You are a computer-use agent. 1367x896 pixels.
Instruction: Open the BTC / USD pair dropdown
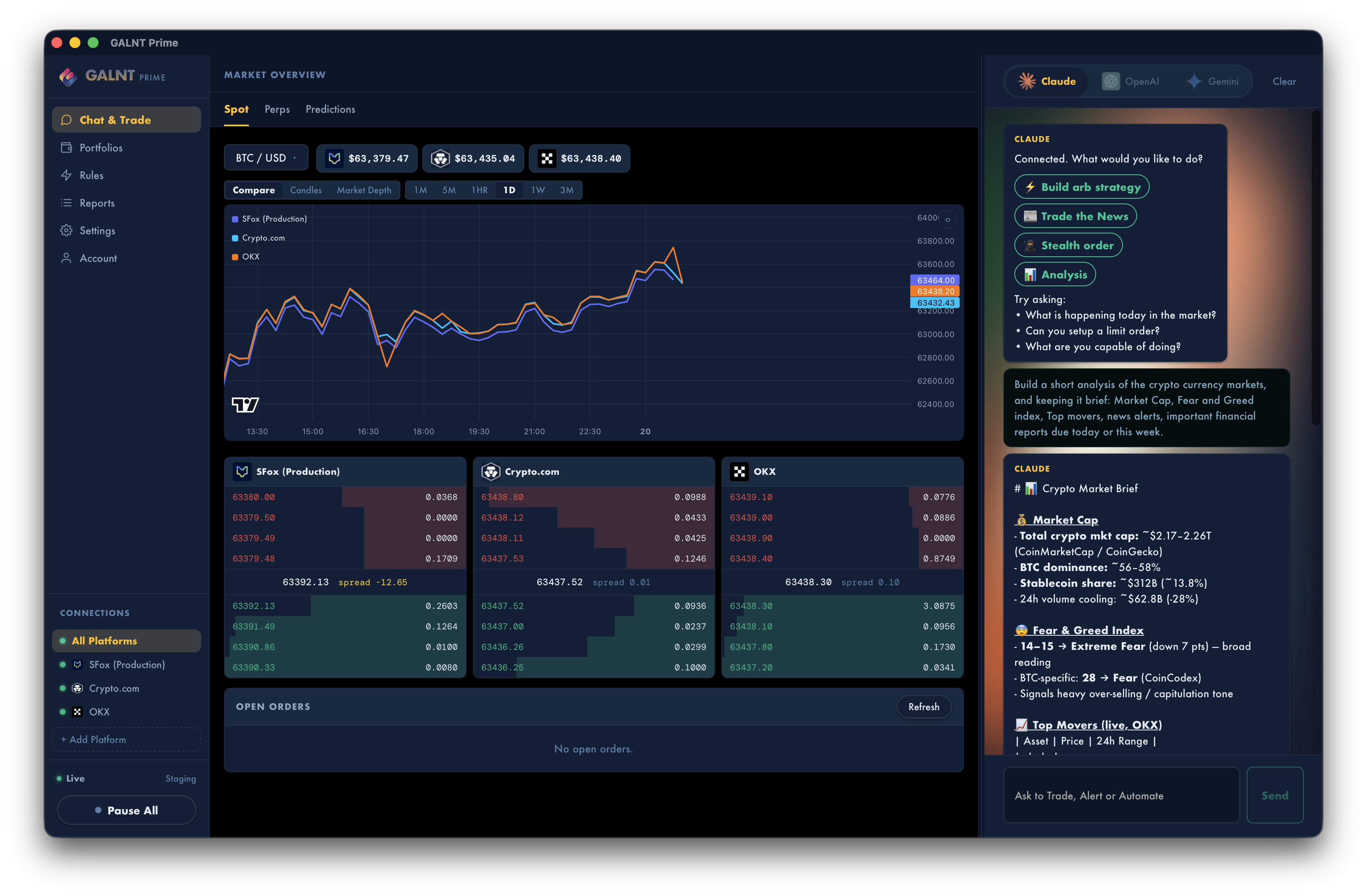[266, 158]
